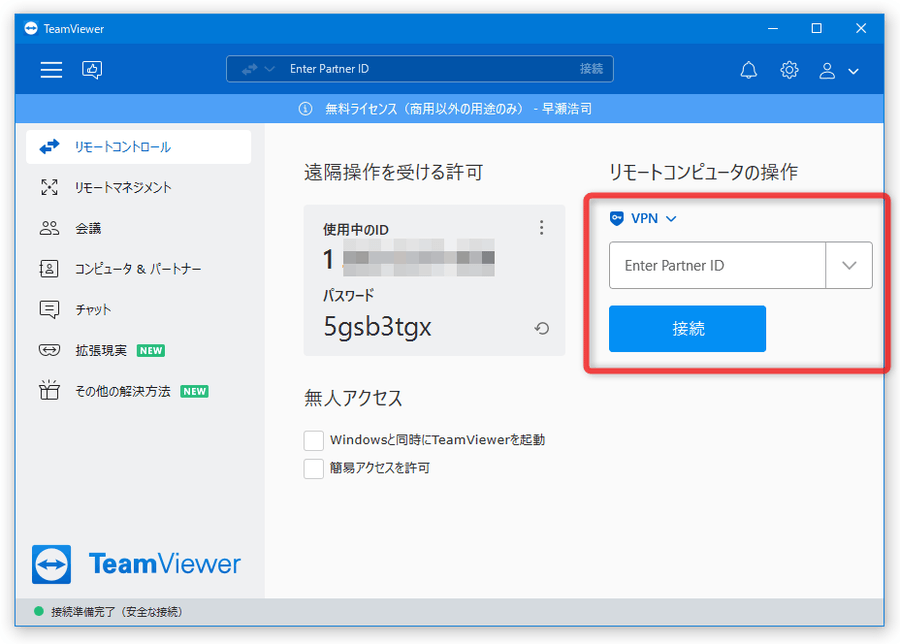Click the TeamViewer logo at bottom left
Image resolution: width=900 pixels, height=644 pixels.
pos(136,564)
